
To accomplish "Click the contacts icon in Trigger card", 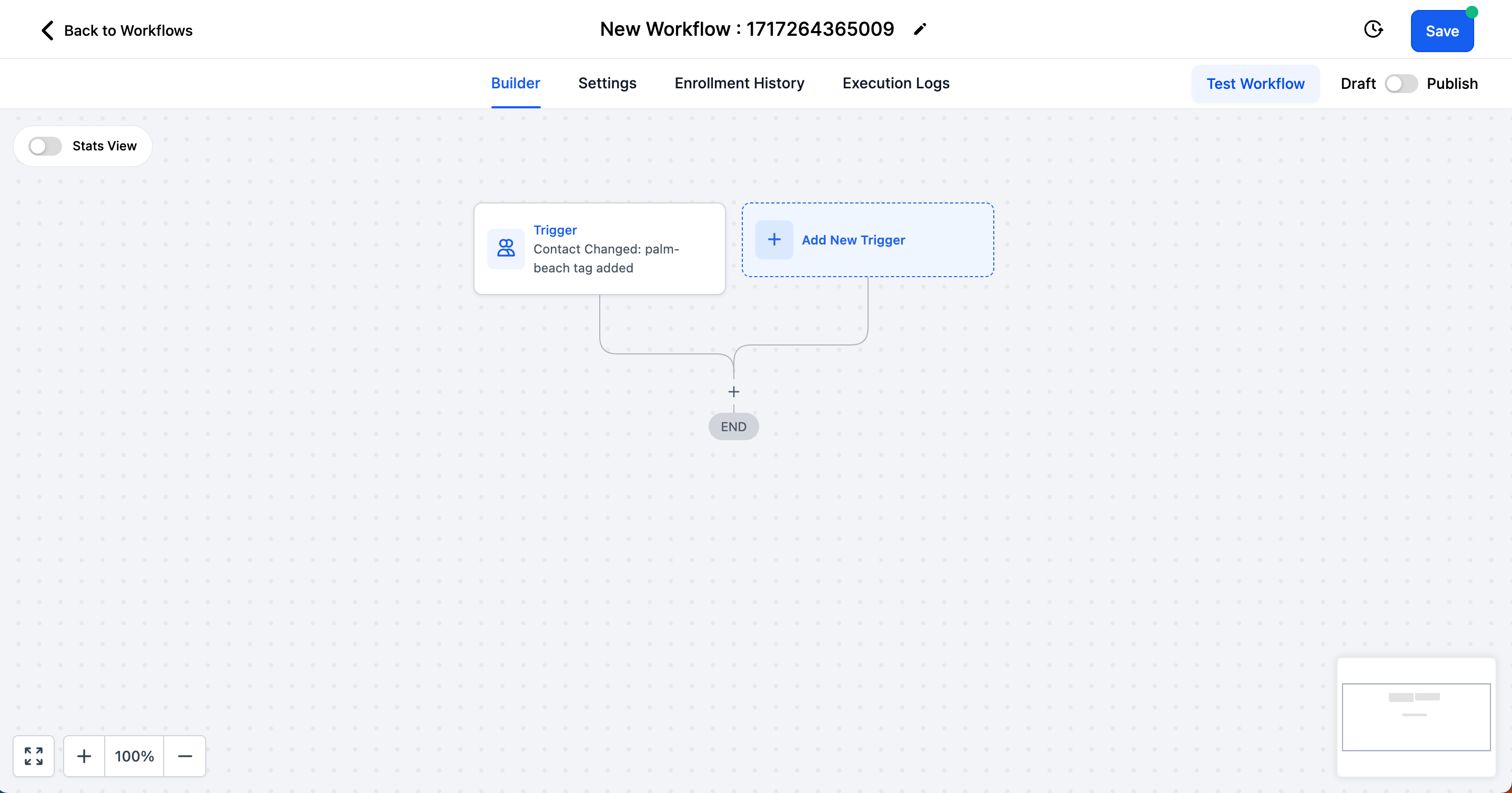I will (506, 249).
